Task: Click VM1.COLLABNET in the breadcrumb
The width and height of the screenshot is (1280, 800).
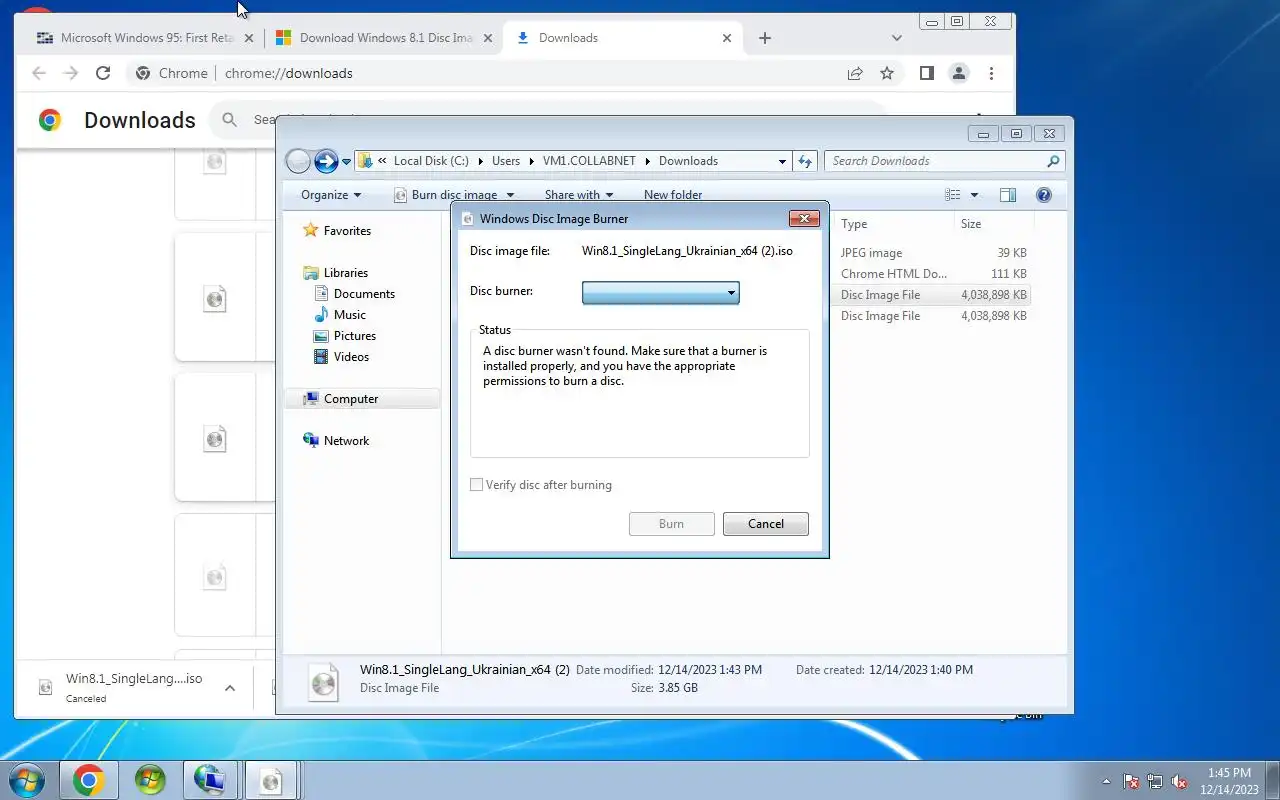Action: pyautogui.click(x=589, y=161)
